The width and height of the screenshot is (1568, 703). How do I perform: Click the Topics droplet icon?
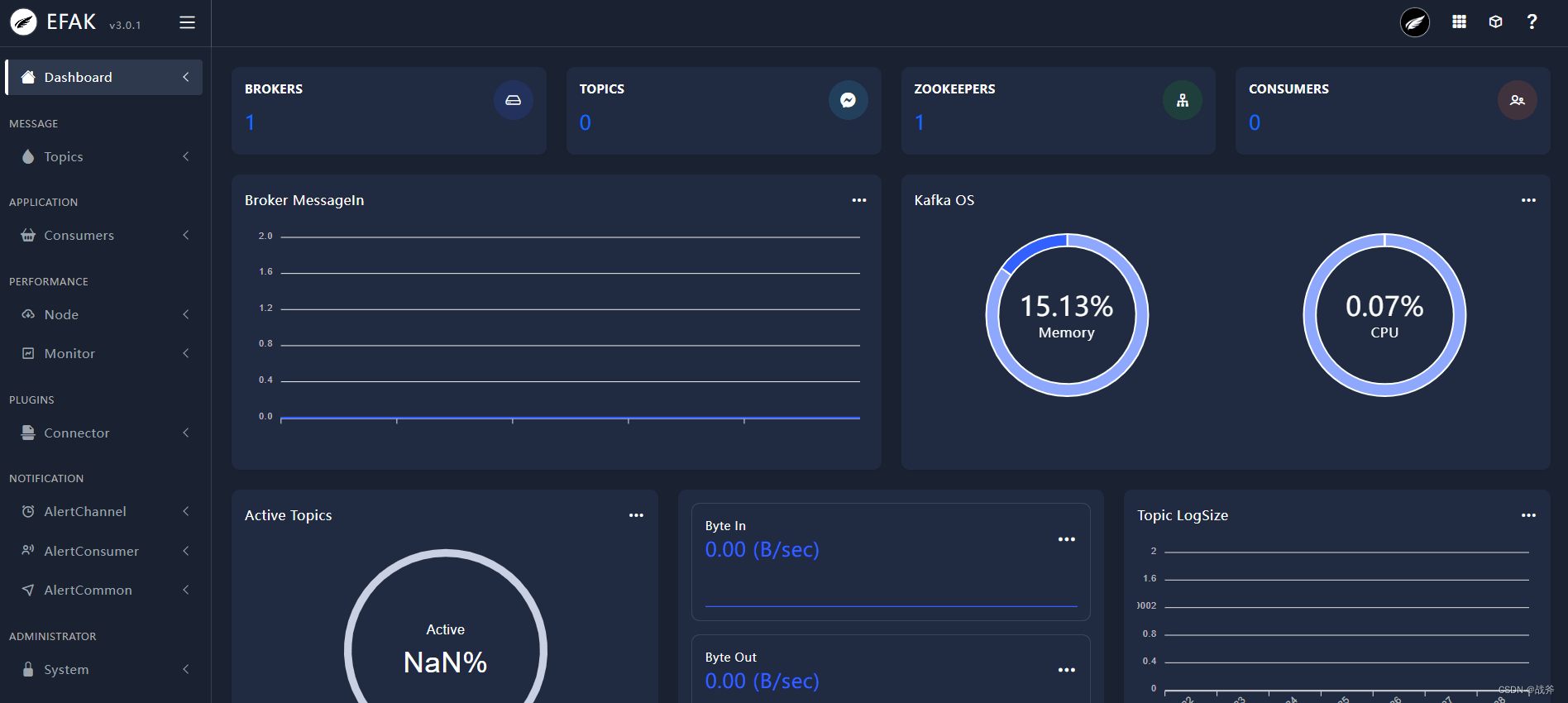click(28, 156)
